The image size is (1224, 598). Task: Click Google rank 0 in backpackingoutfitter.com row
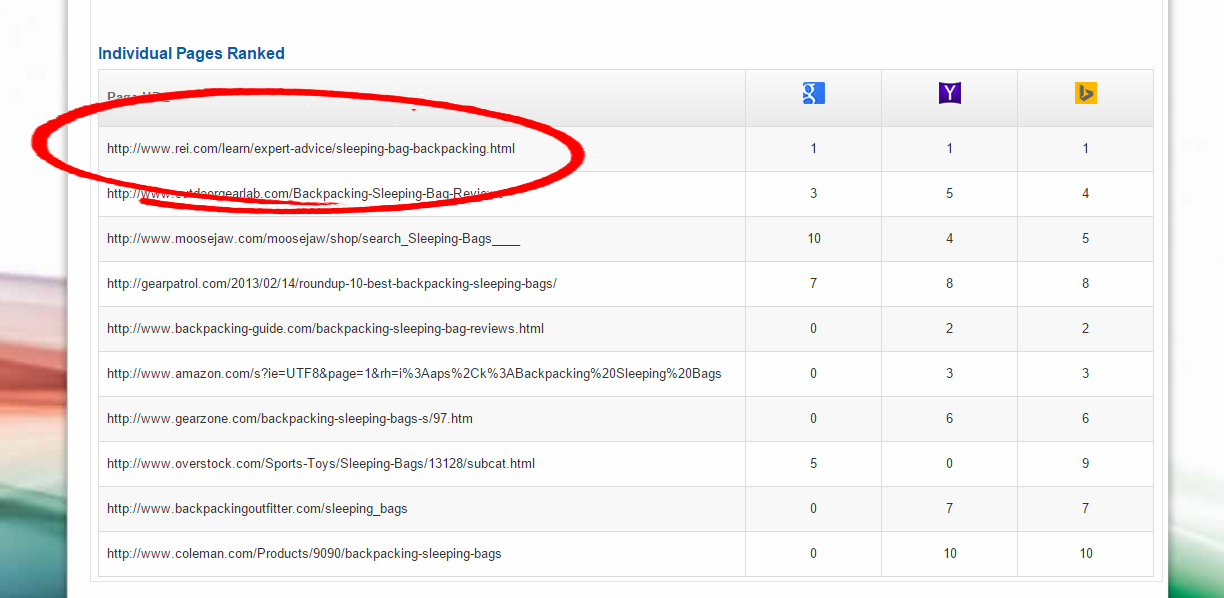click(814, 509)
